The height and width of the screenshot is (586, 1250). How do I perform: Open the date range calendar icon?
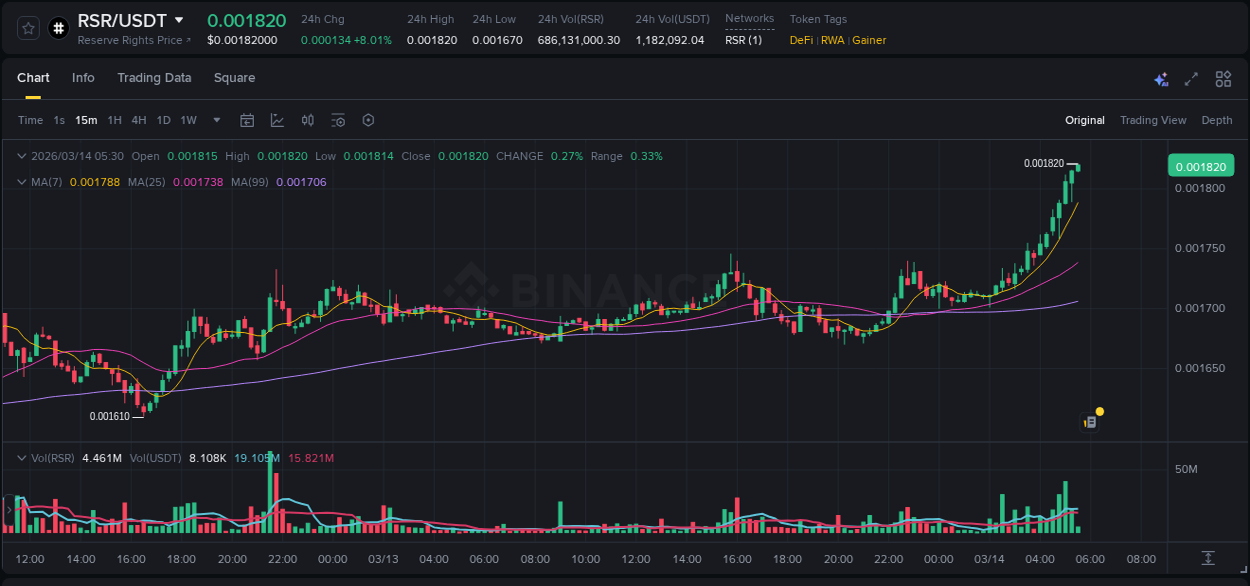click(x=247, y=120)
